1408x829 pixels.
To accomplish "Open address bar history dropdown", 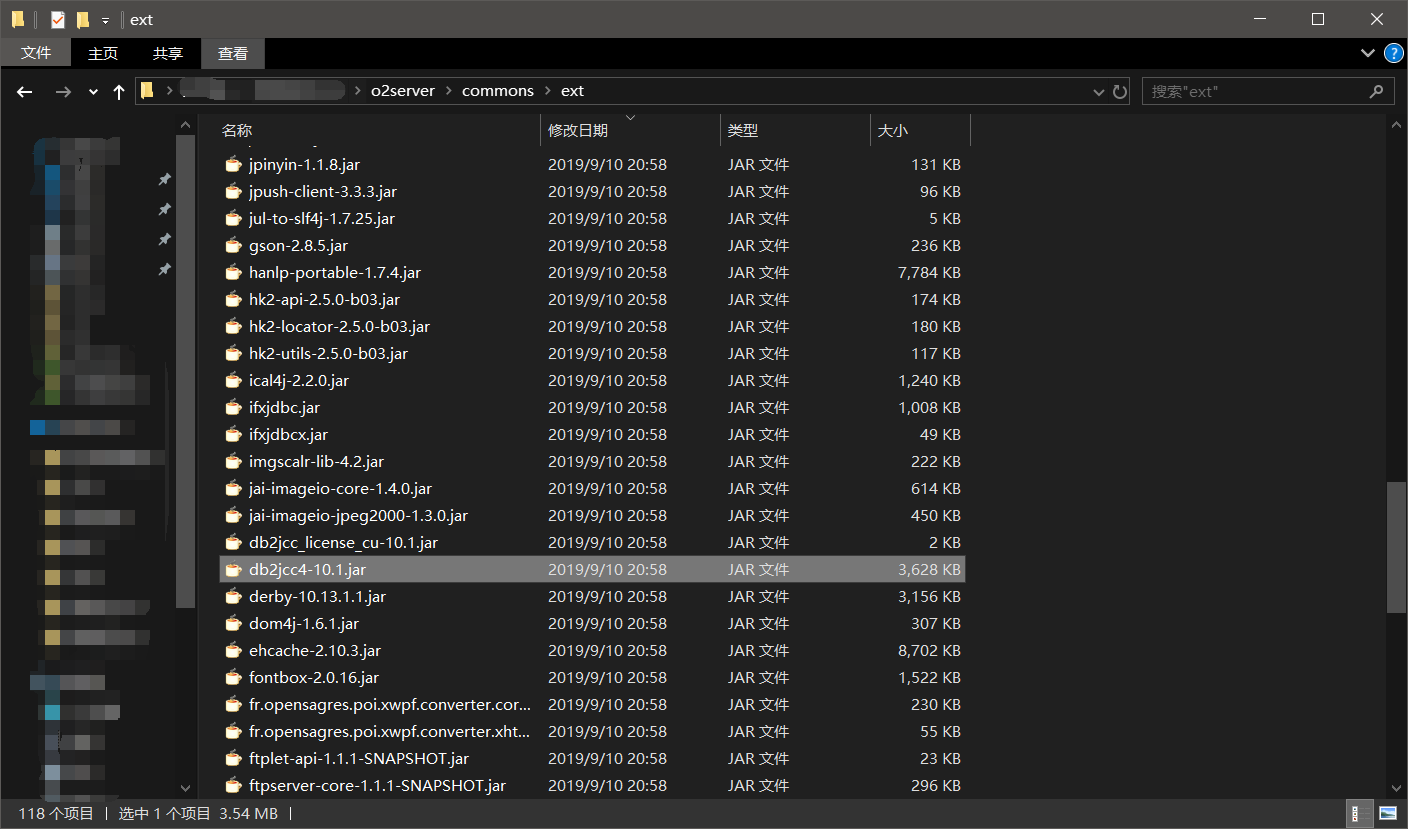I will (x=1099, y=91).
